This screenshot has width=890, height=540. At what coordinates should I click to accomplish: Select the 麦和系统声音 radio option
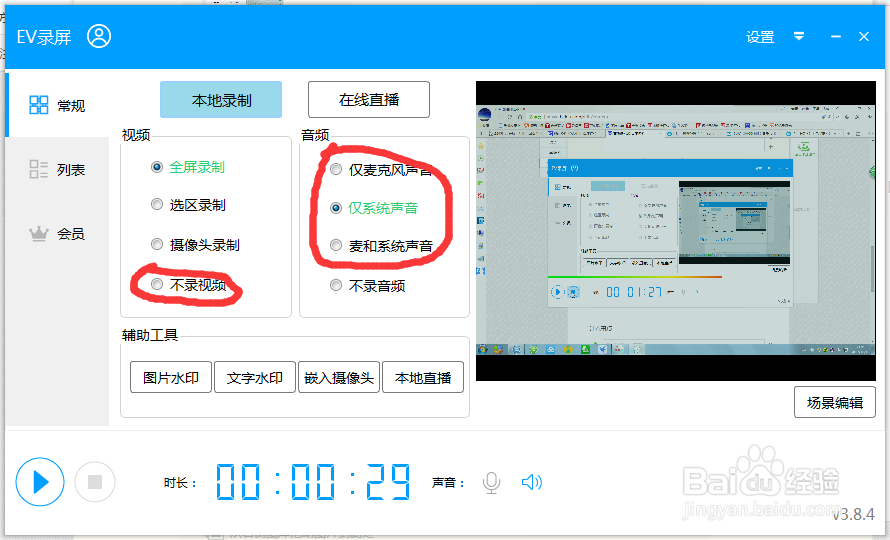381,245
